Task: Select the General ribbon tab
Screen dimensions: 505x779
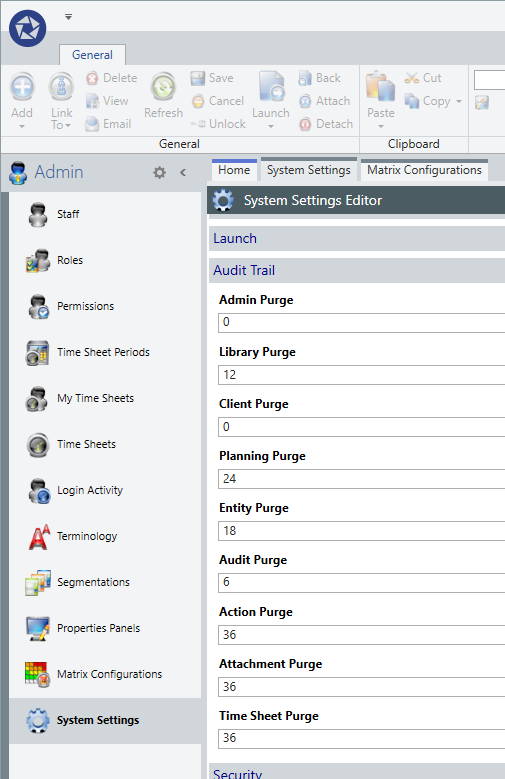Action: (92, 55)
